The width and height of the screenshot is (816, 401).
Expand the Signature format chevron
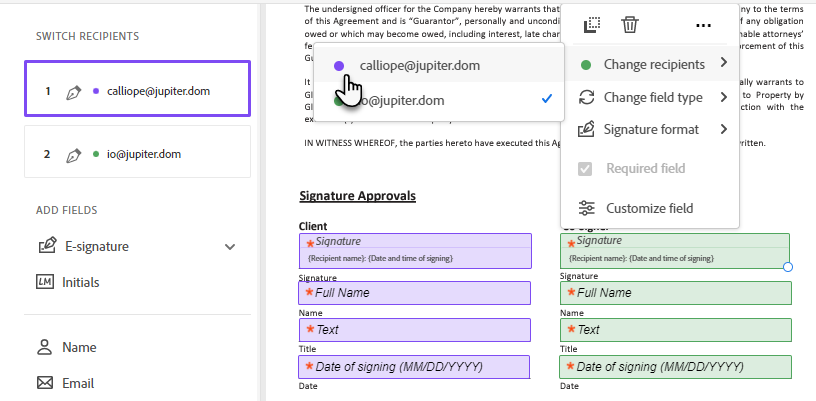tap(723, 129)
